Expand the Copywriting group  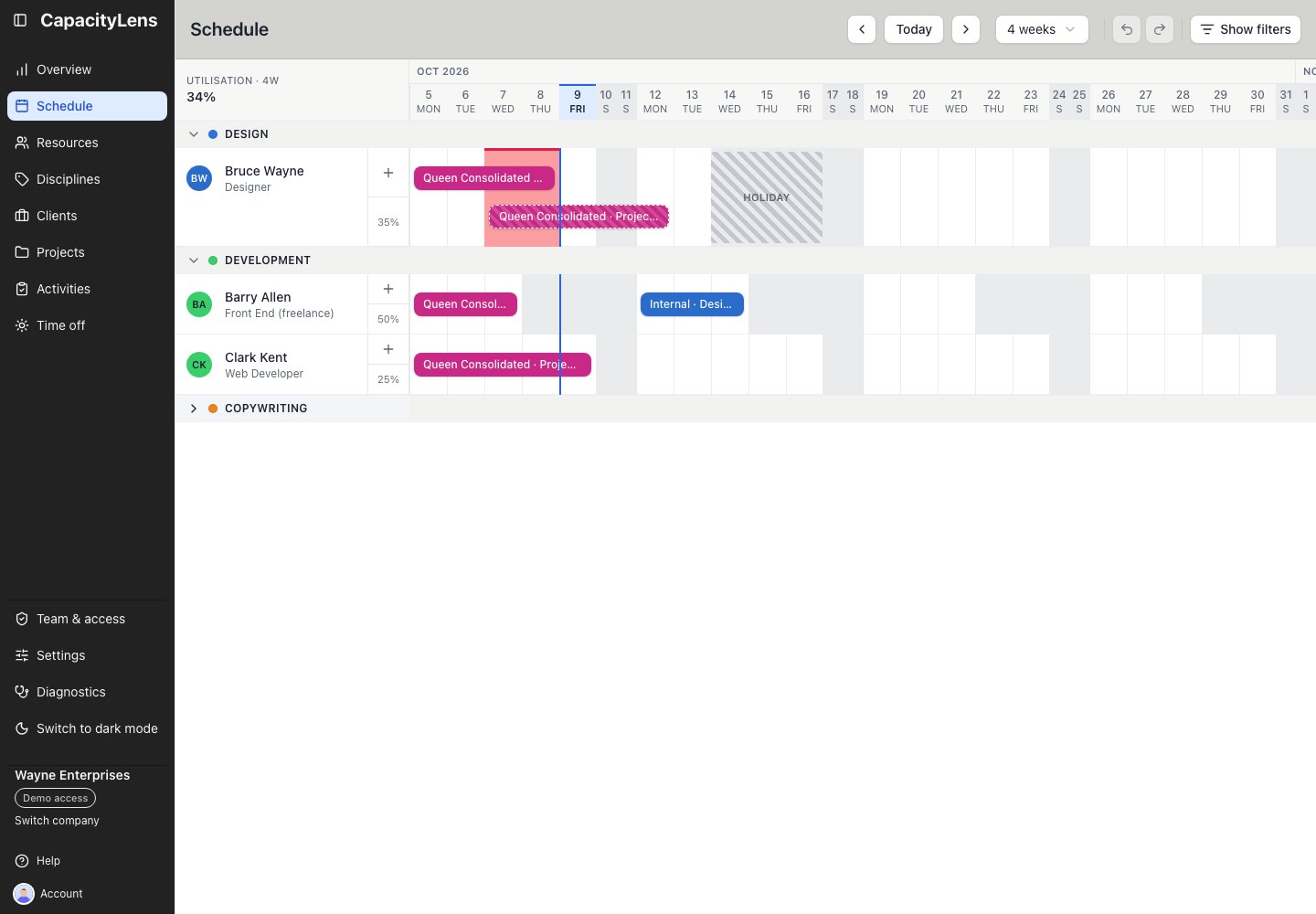point(194,409)
